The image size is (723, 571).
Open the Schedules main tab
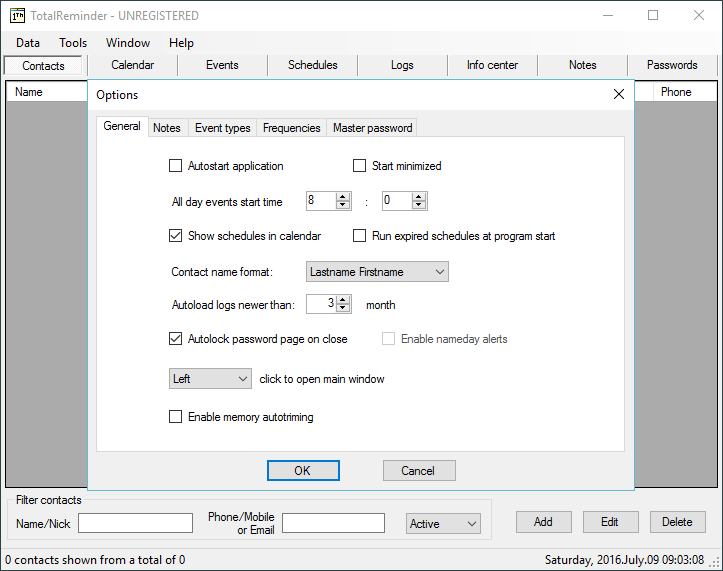(313, 65)
